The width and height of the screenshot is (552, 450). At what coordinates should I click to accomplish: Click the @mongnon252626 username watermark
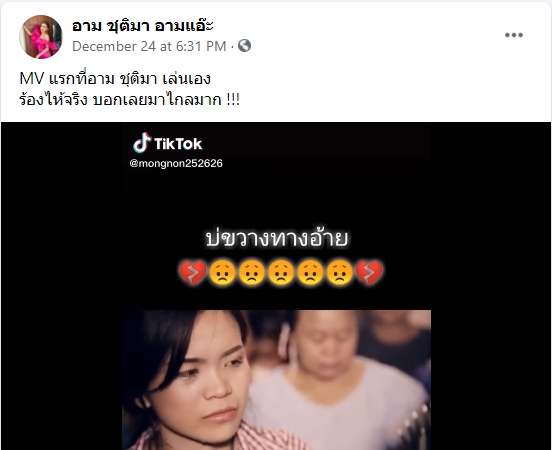tap(176, 163)
